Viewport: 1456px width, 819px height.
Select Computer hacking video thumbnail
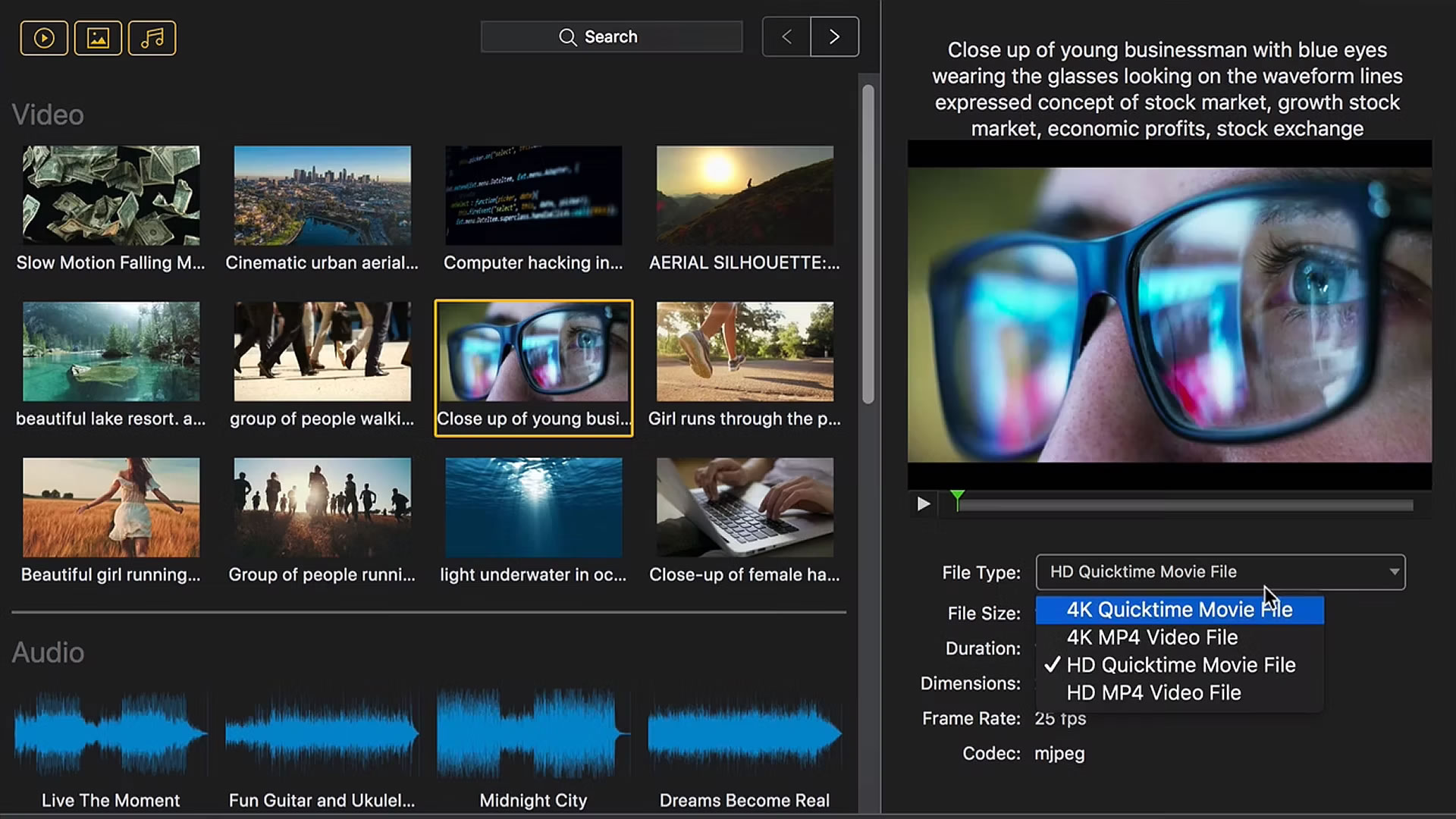click(x=534, y=196)
